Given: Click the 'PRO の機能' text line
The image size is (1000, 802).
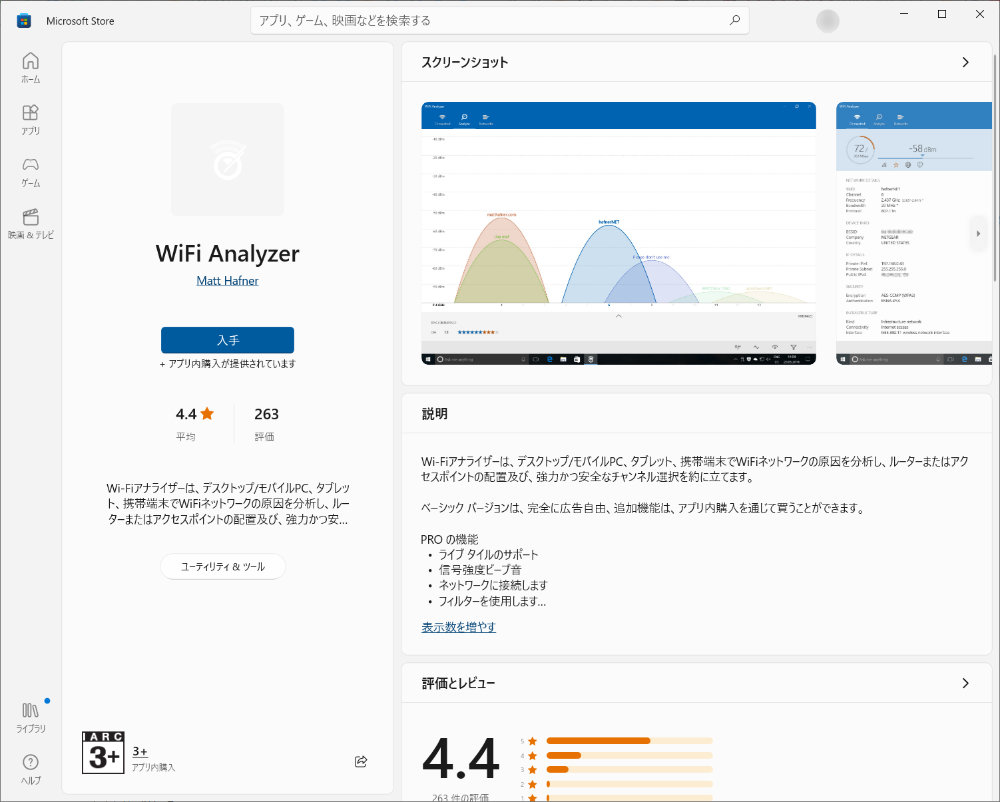Looking at the screenshot, I should click(x=450, y=539).
